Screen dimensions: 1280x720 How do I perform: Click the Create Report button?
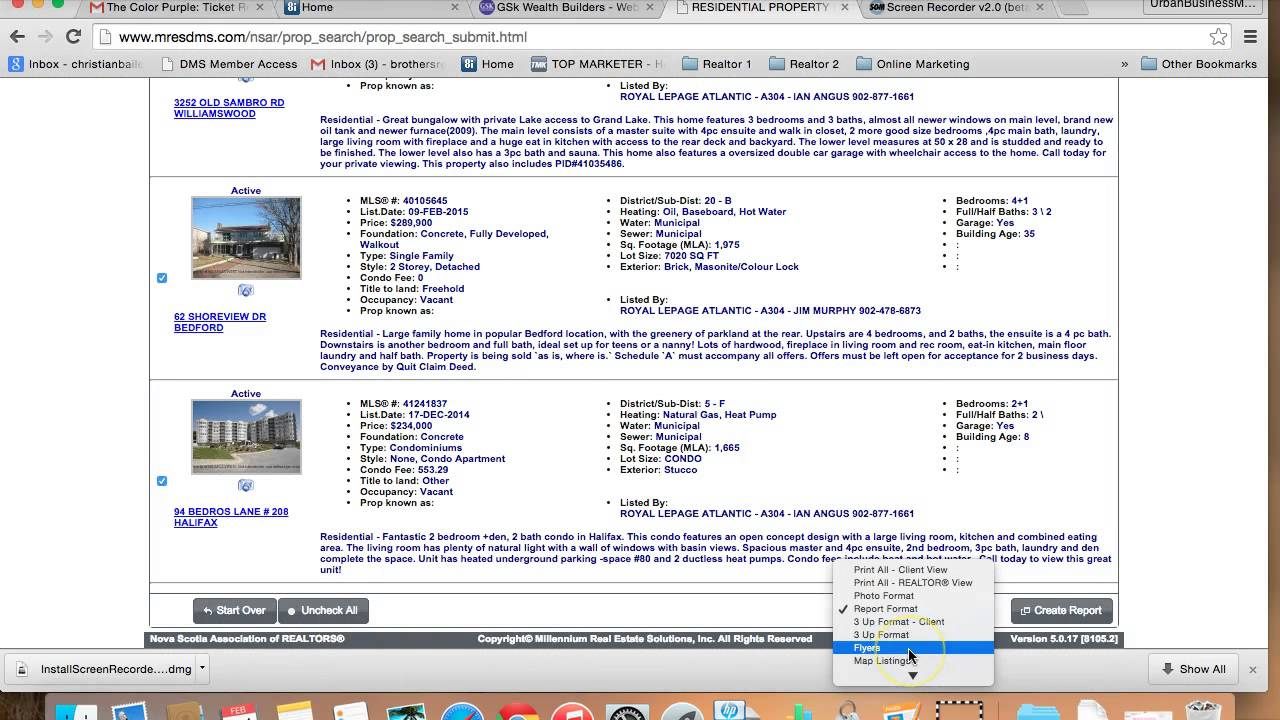pyautogui.click(x=1061, y=610)
